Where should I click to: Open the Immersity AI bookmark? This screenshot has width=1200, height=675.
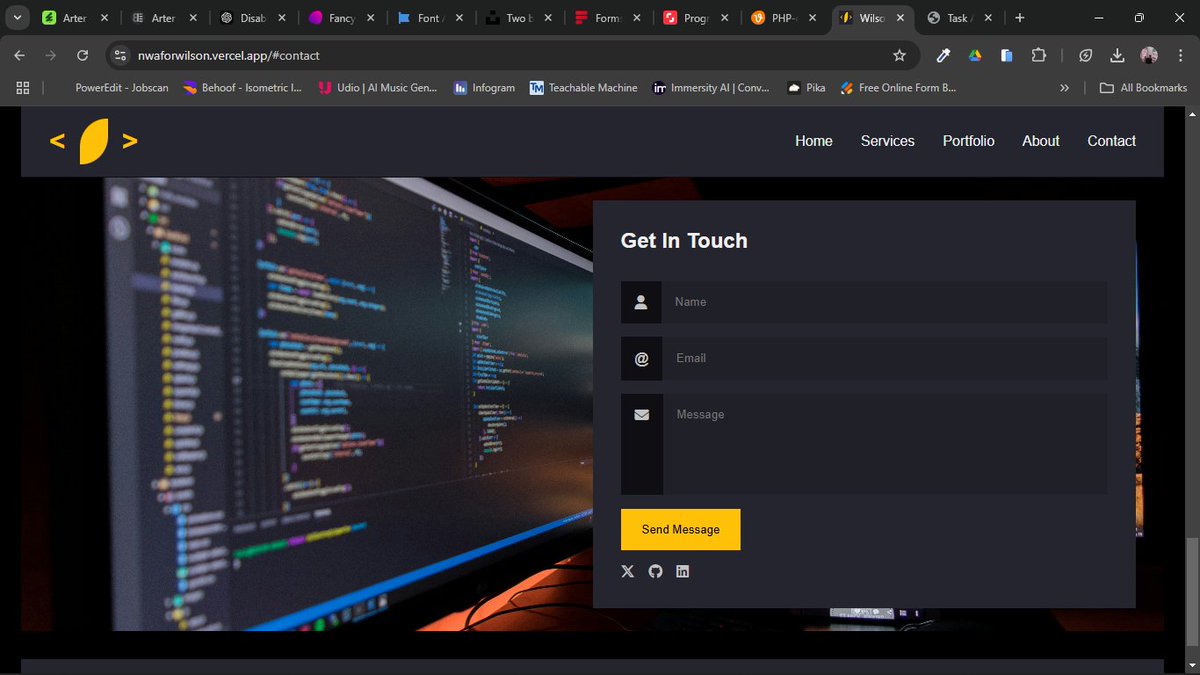click(712, 88)
